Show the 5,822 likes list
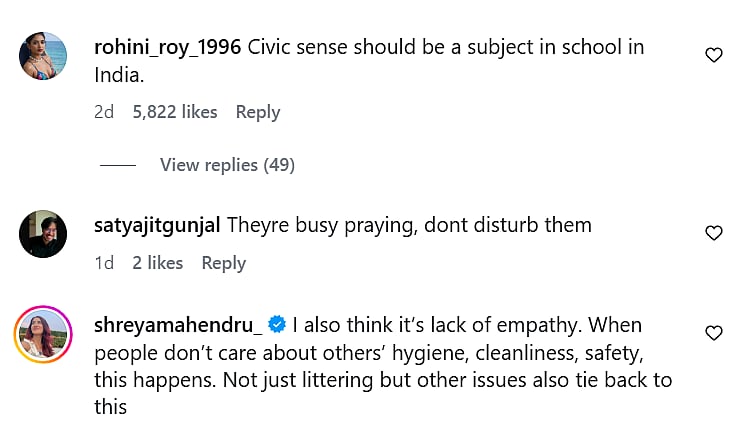738x426 pixels. 175,112
